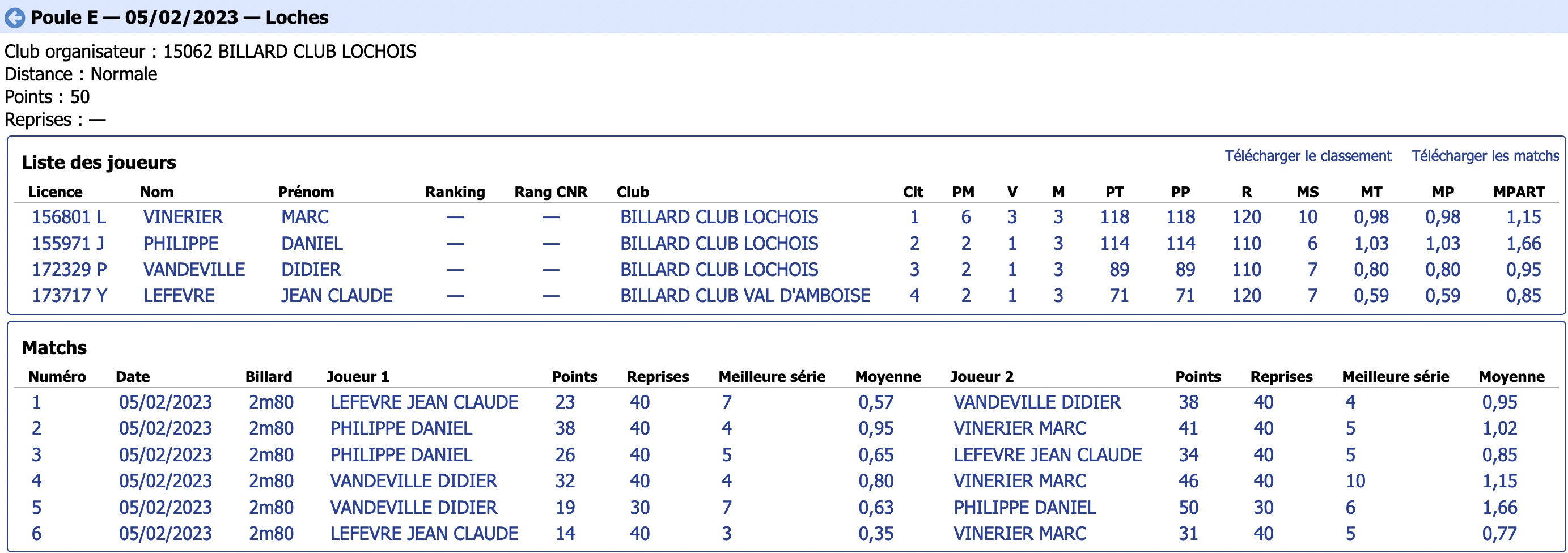1568x553 pixels.
Task: Open BILLARD CLUB VAL D'AMBOISE club link
Action: 745,296
